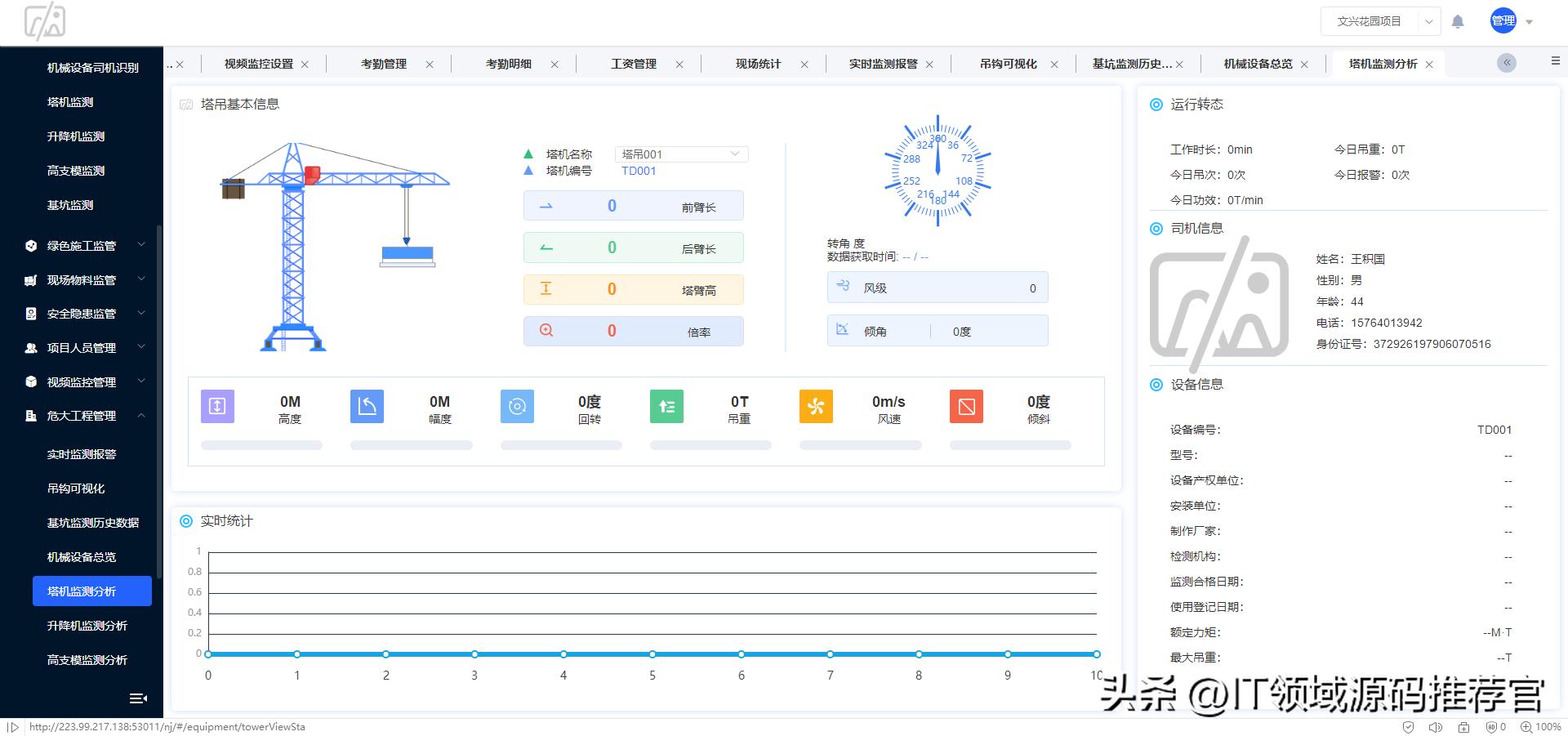Click the 绿色施工监管 sidebar icon
This screenshot has height=736, width=1568.
31,245
